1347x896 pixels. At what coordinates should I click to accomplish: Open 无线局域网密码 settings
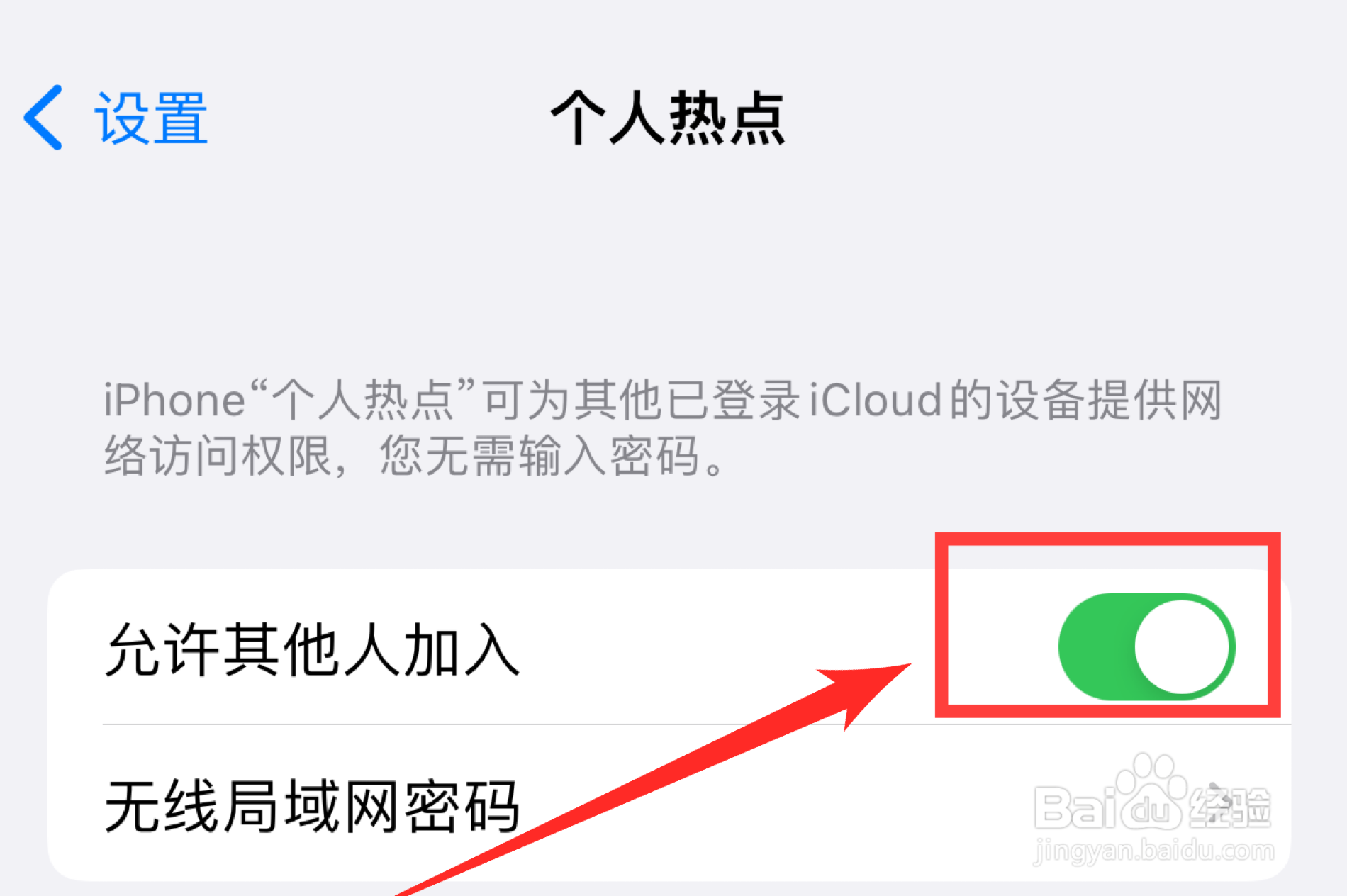[669, 805]
